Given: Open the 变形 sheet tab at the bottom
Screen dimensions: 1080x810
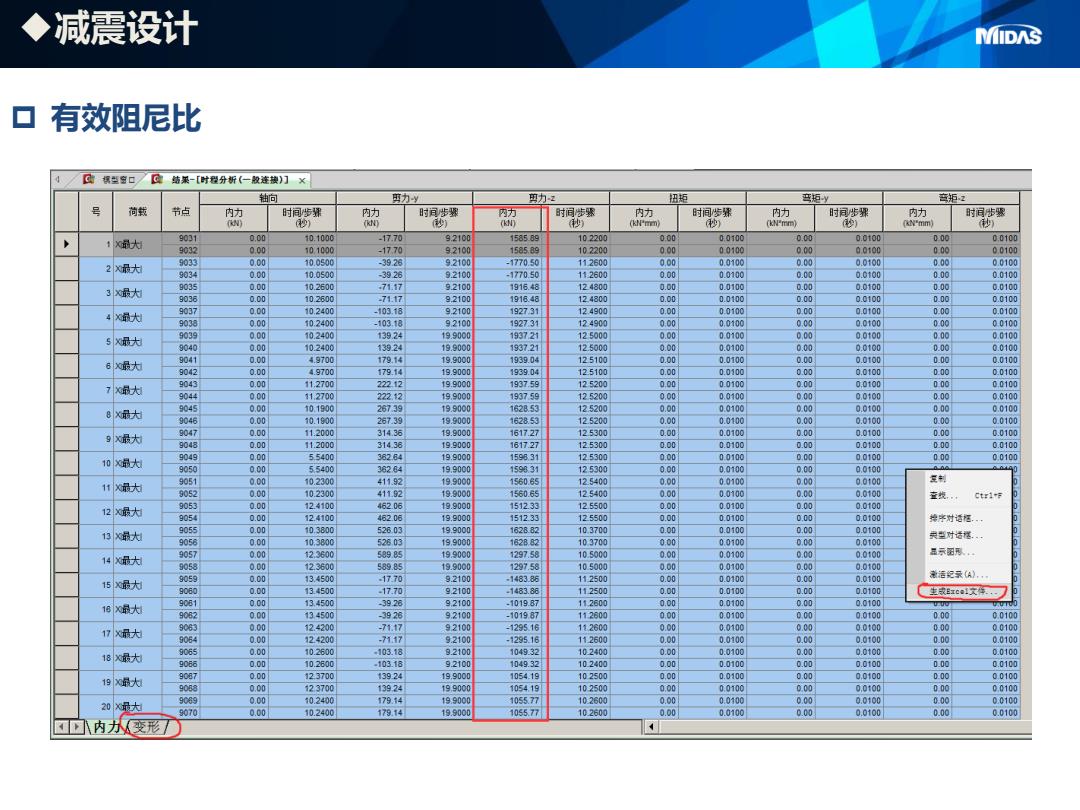Looking at the screenshot, I should (146, 727).
